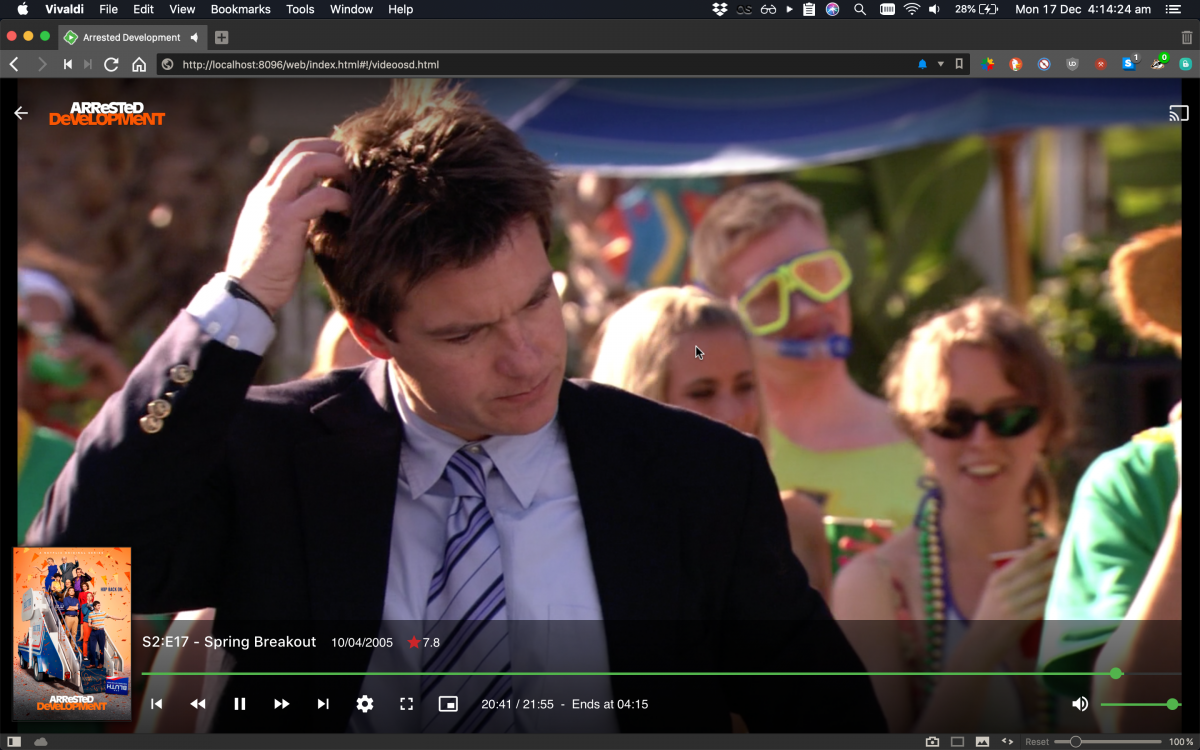Click the 7.8 star rating

423,642
